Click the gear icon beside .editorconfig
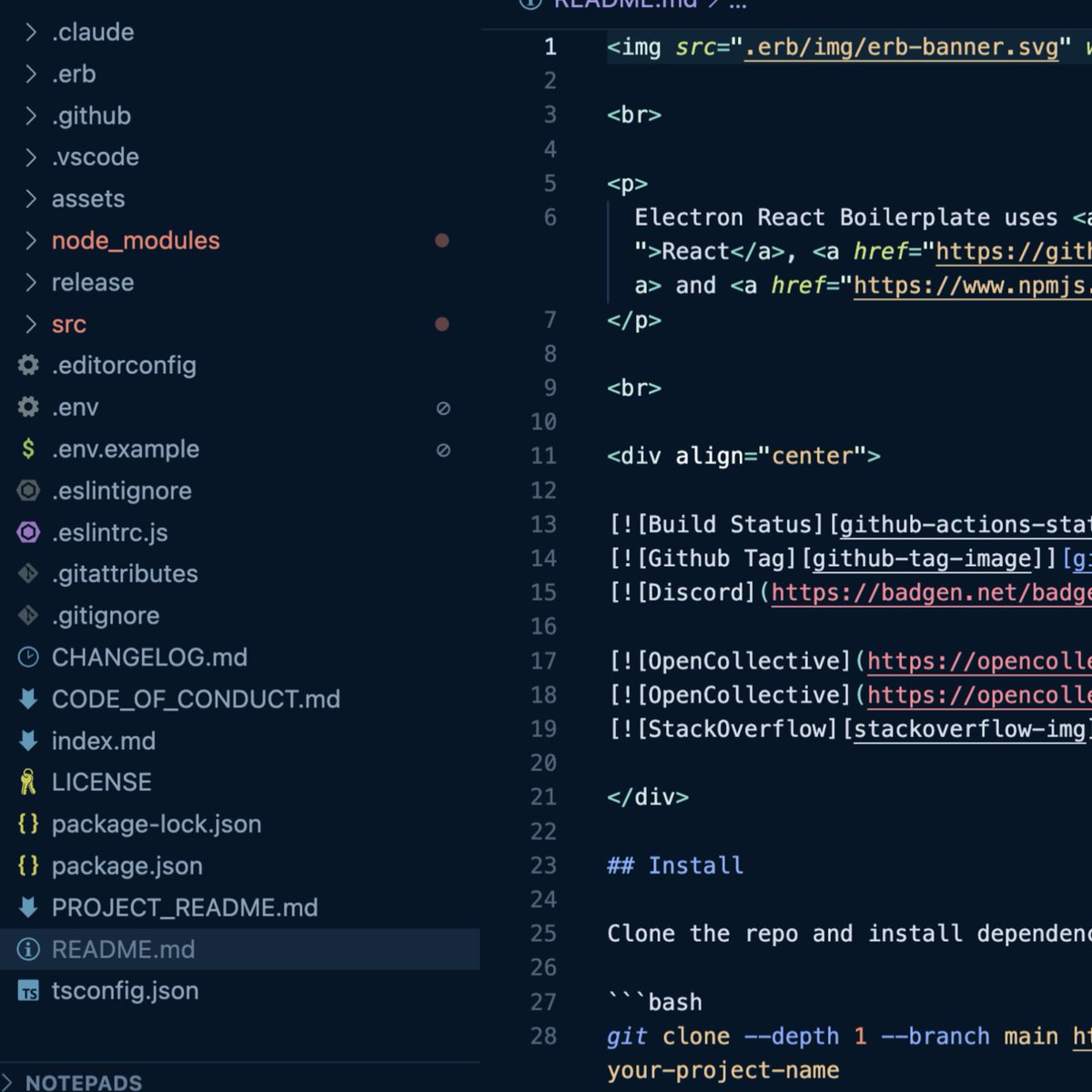 [29, 366]
